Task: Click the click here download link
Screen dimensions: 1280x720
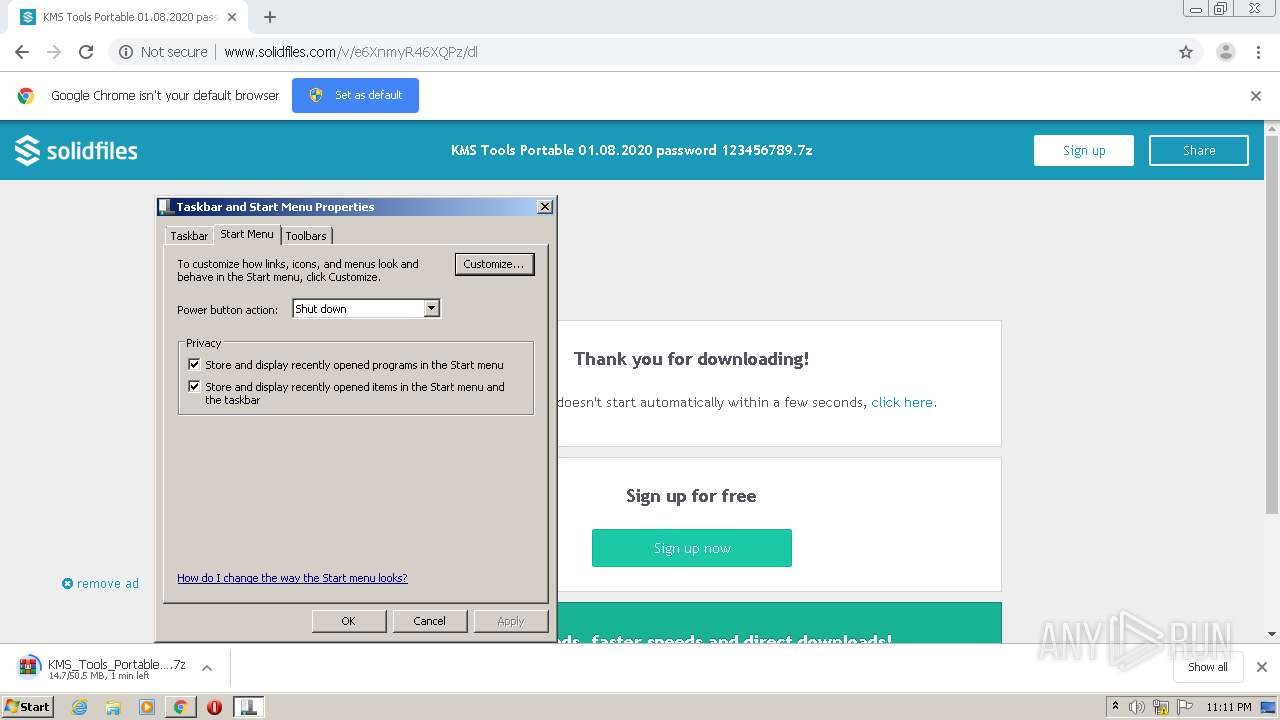Action: point(902,402)
